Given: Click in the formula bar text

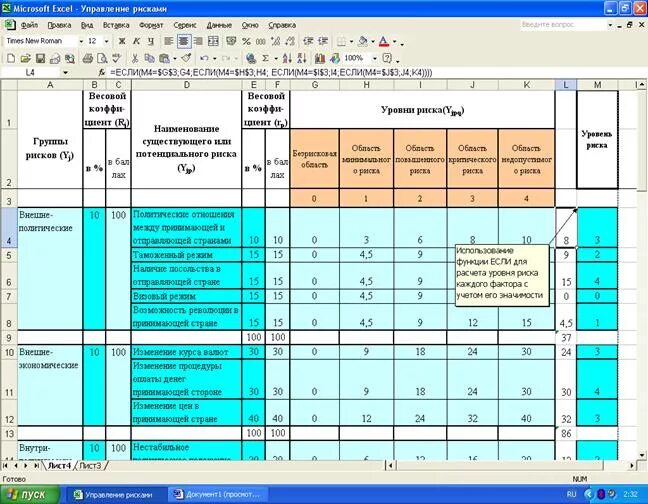Looking at the screenshot, I should [x=271, y=73].
